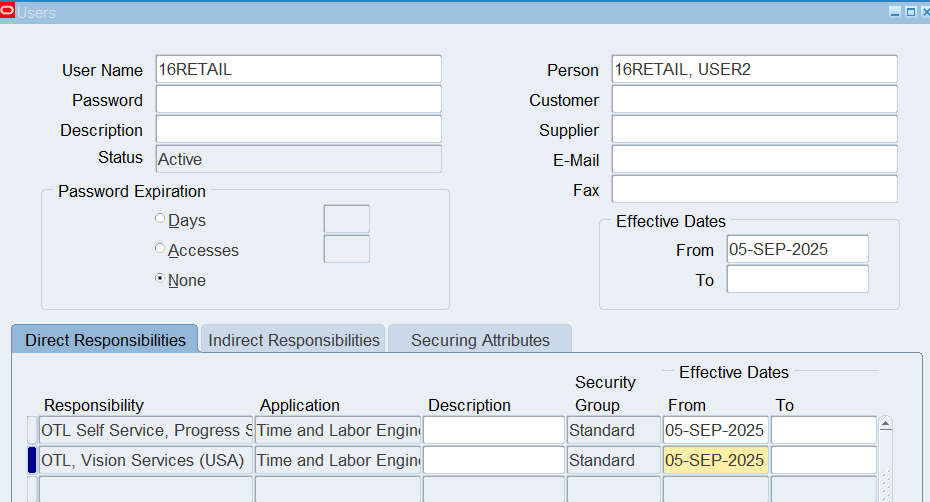The width and height of the screenshot is (930, 502).
Task: Select the Days password expiration option
Action: (160, 219)
